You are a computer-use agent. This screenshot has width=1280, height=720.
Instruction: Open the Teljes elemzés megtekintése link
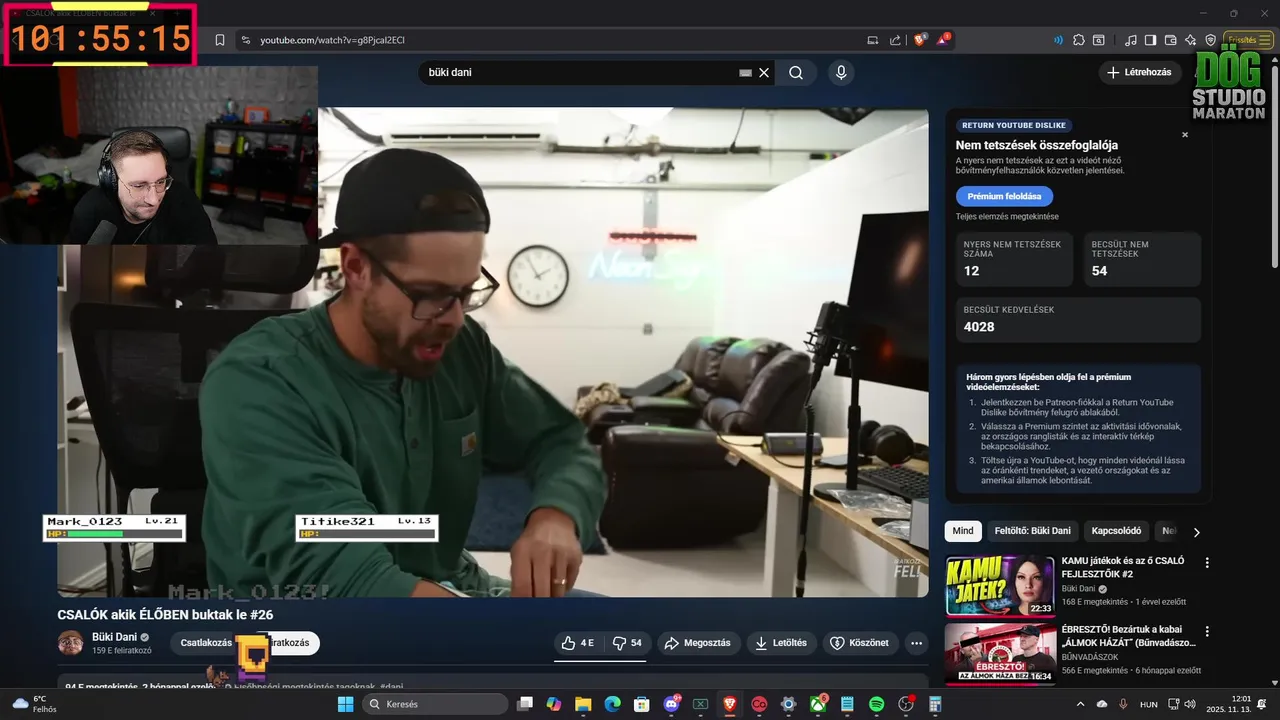point(1006,216)
